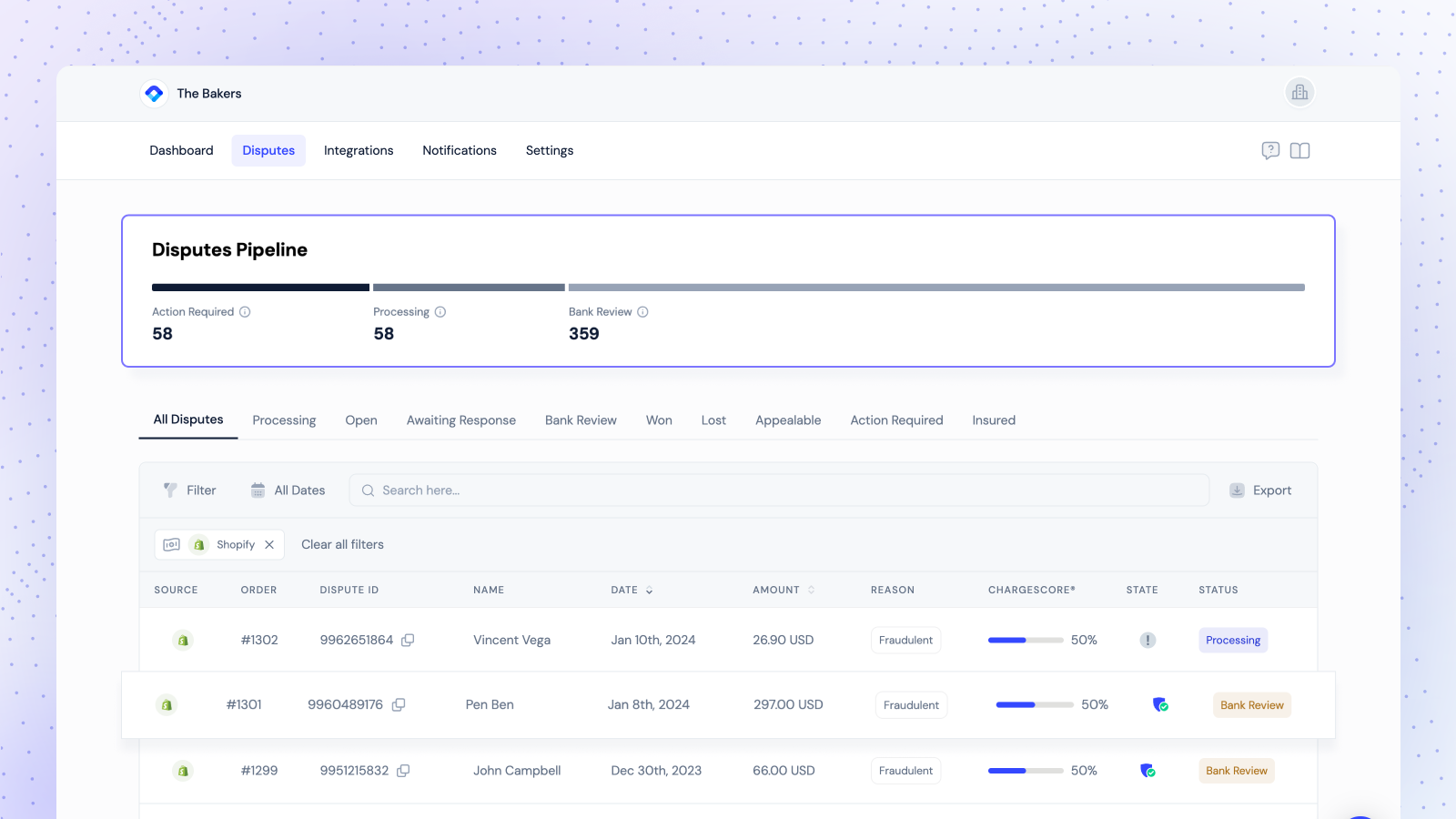Copy dispute ID 9962651864 using copy icon

coord(407,640)
